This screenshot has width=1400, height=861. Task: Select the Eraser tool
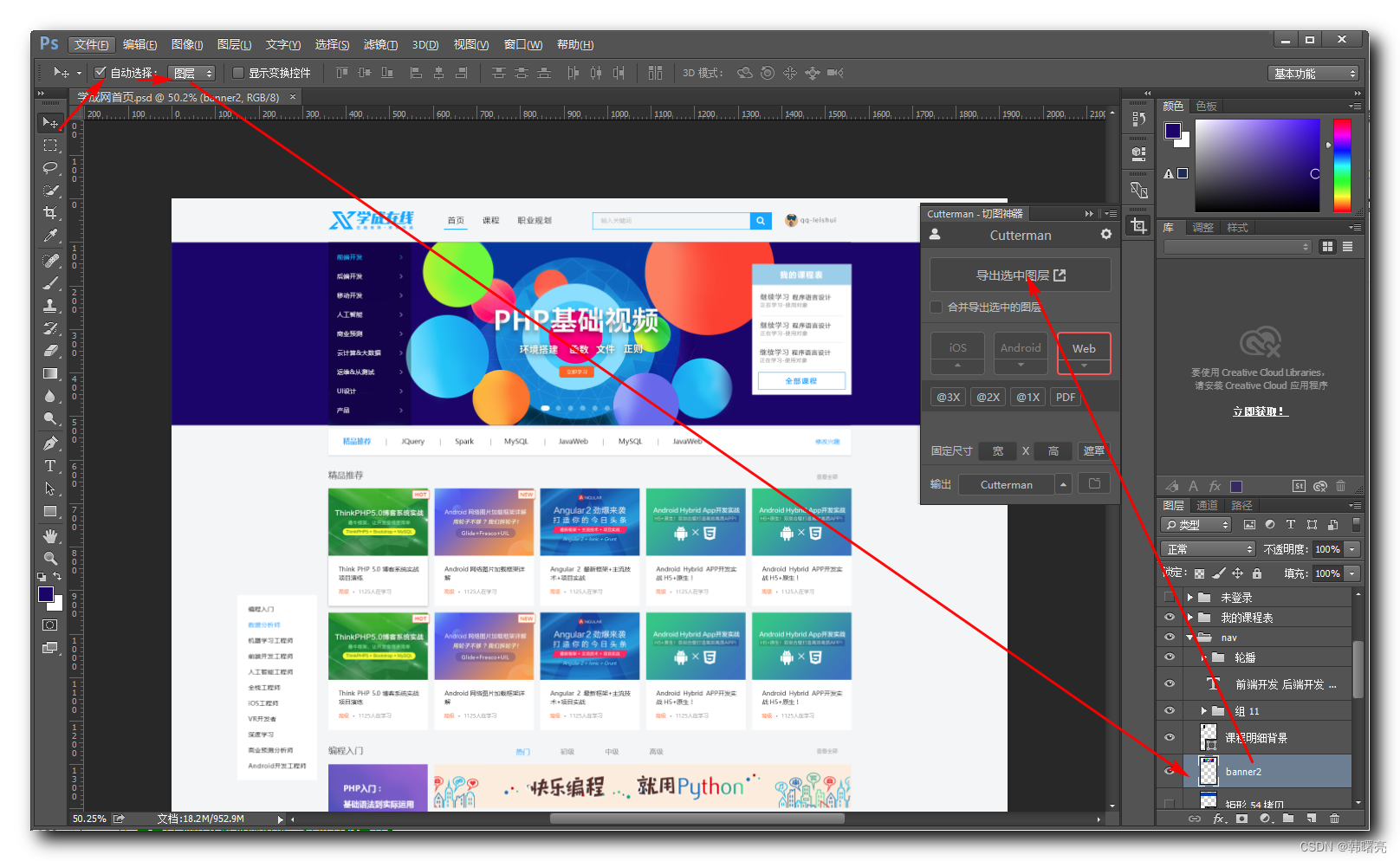[50, 350]
